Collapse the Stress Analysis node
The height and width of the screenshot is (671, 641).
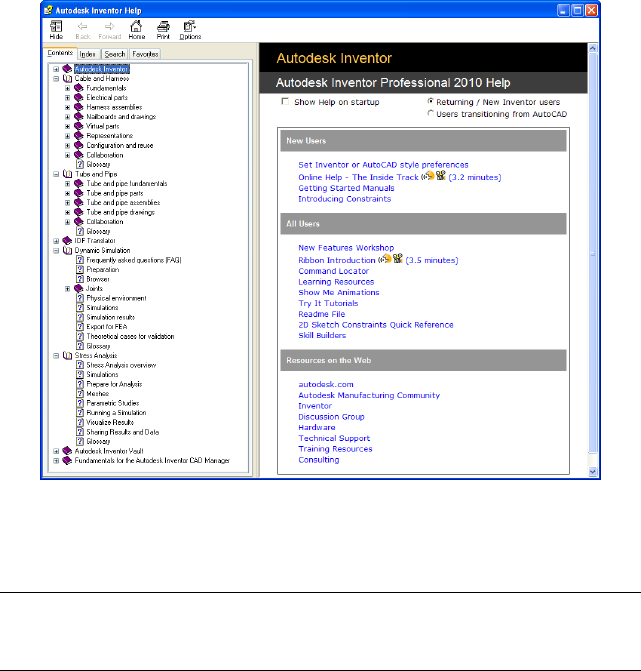(56, 356)
